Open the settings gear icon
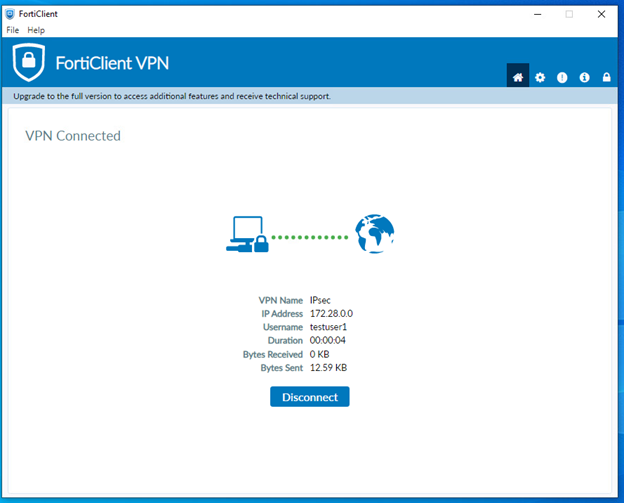 coord(540,77)
